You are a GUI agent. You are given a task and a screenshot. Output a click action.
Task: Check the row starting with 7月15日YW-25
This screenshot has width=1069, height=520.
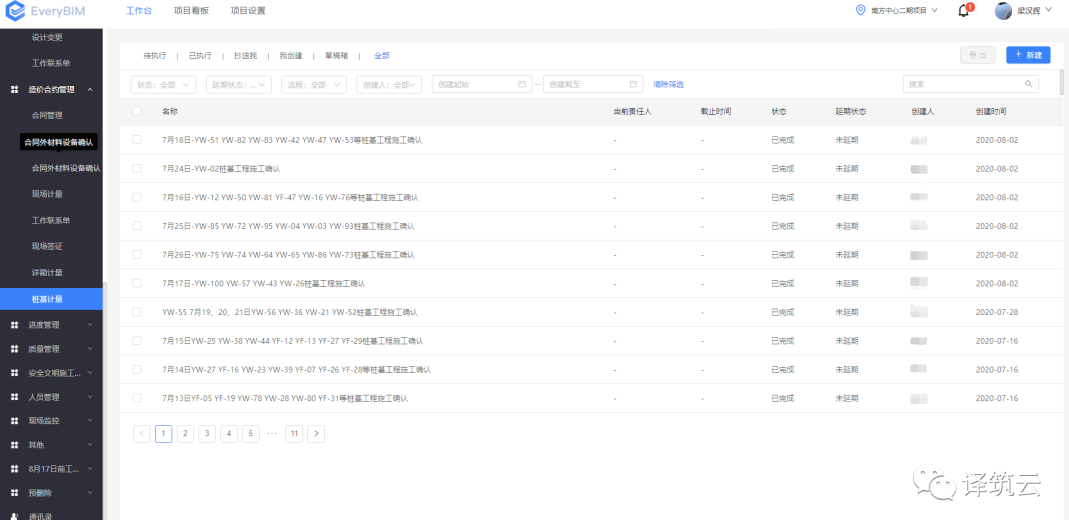(137, 340)
